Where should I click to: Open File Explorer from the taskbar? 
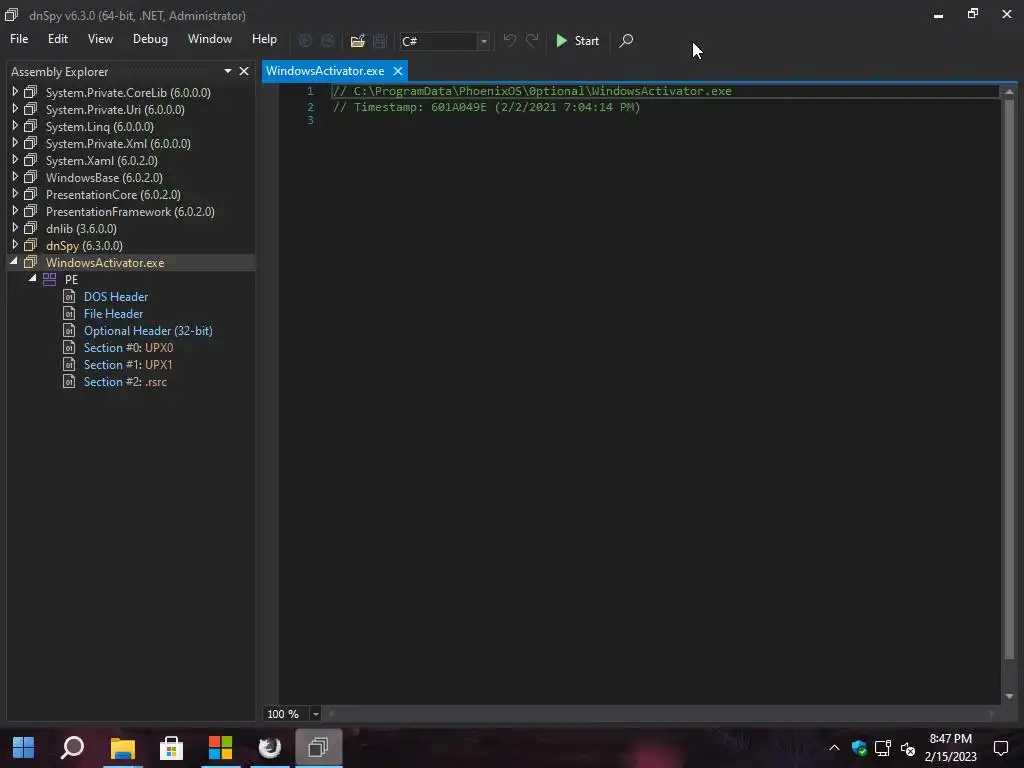[122, 748]
